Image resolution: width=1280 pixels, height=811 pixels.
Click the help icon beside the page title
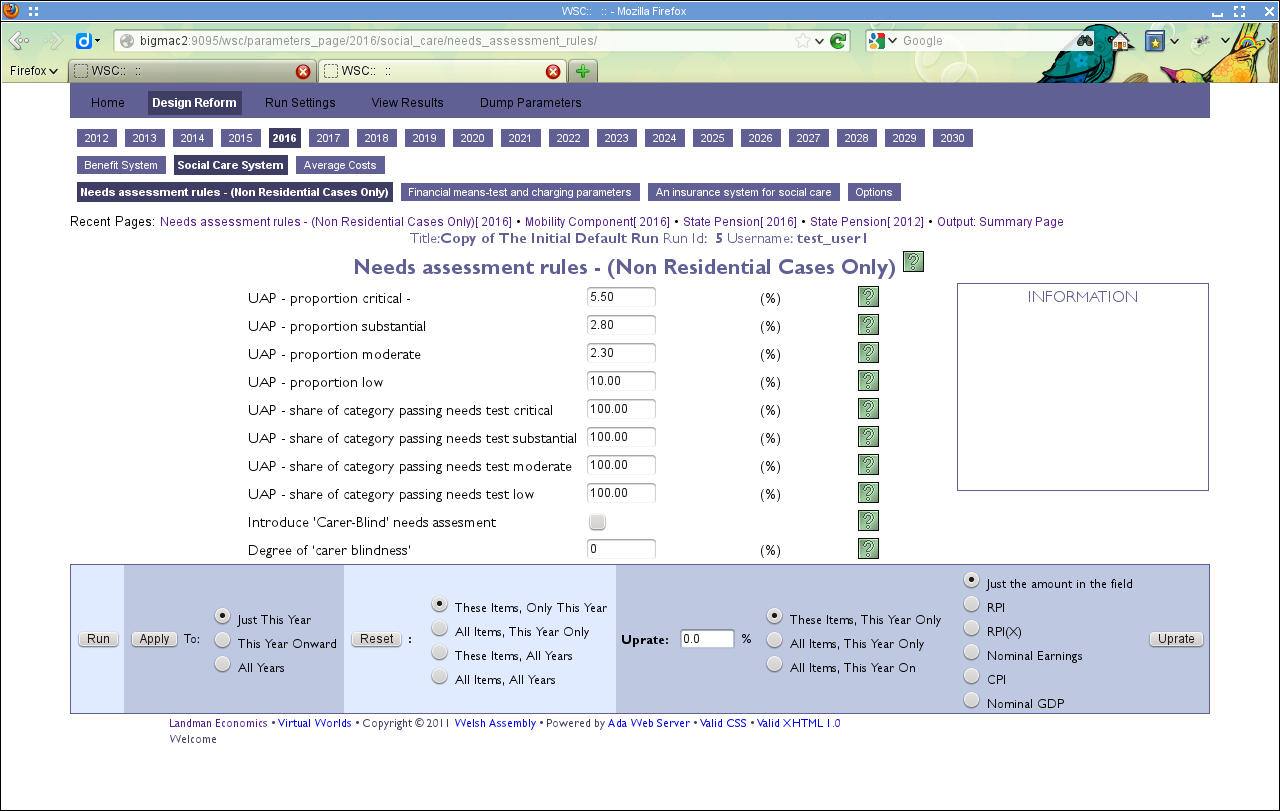pos(912,260)
